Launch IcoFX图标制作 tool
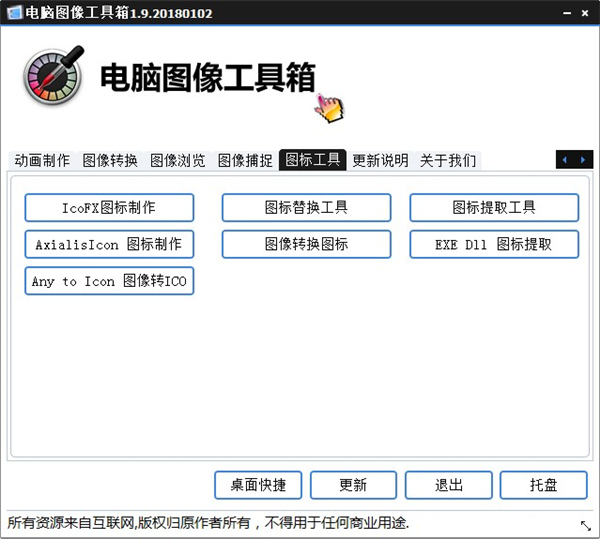Image resolution: width=600 pixels, height=539 pixels. (109, 208)
